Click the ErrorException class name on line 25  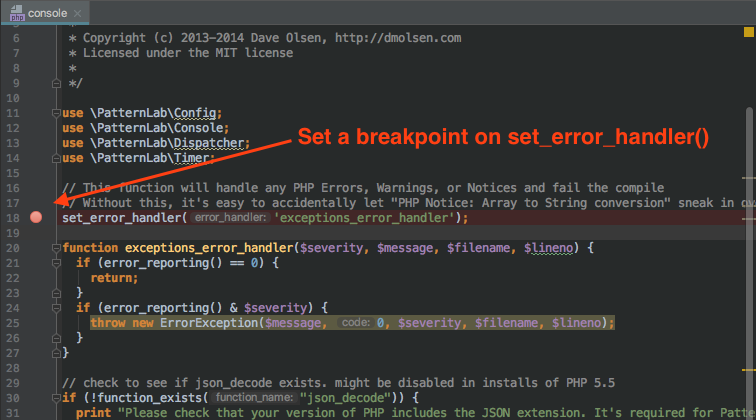click(217, 322)
